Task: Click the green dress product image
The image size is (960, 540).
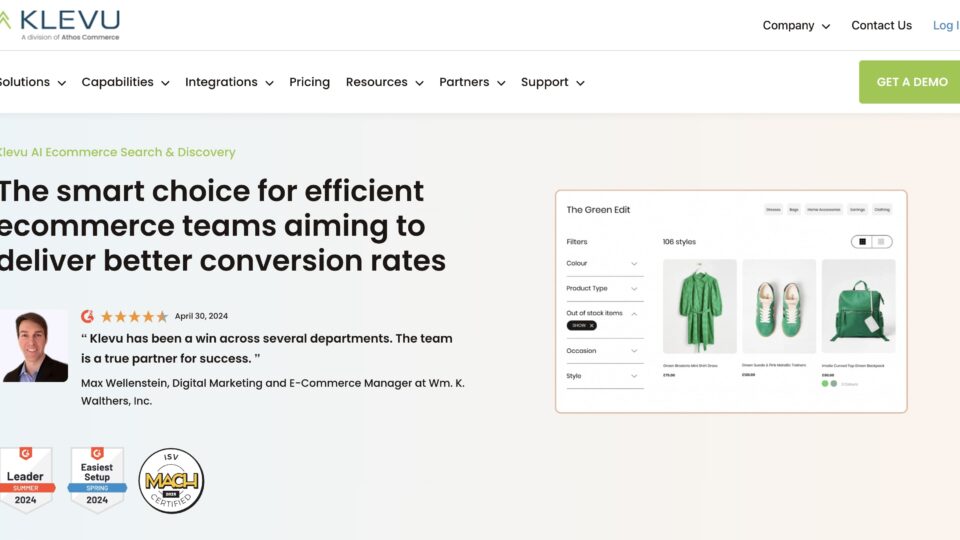Action: [x=699, y=306]
